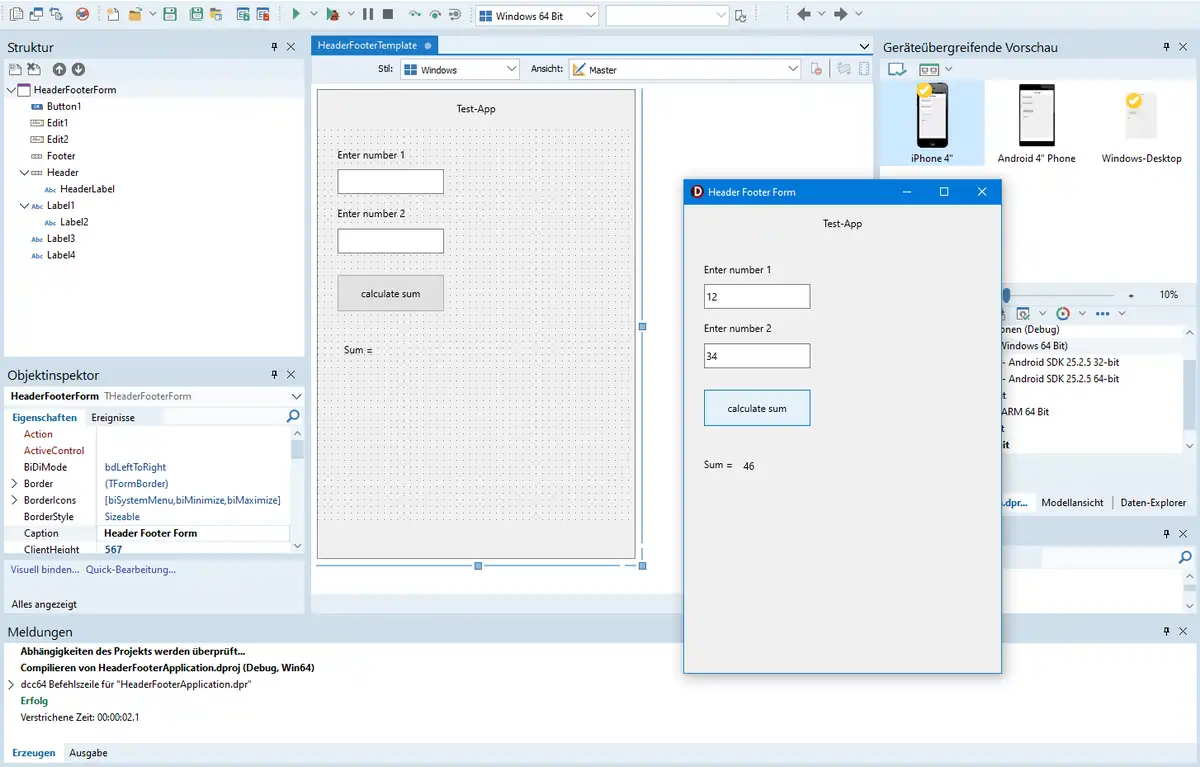1200x767 pixels.
Task: Click the first document icon in top toolbar
Action: click(x=16, y=15)
